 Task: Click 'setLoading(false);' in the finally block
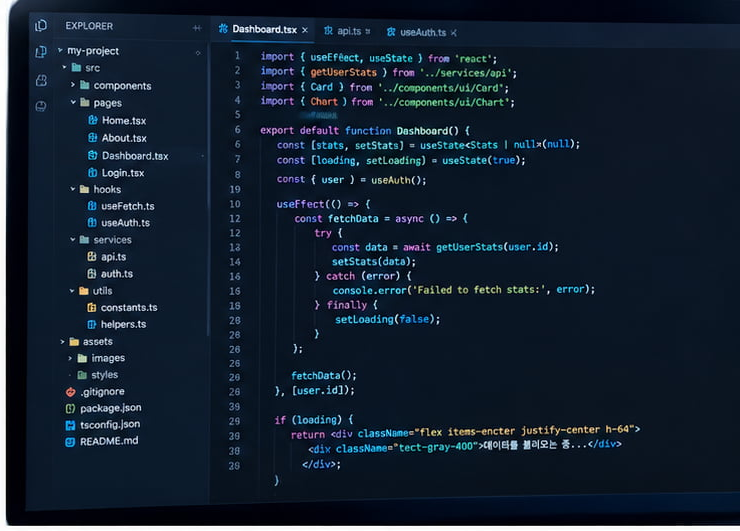pos(387,320)
